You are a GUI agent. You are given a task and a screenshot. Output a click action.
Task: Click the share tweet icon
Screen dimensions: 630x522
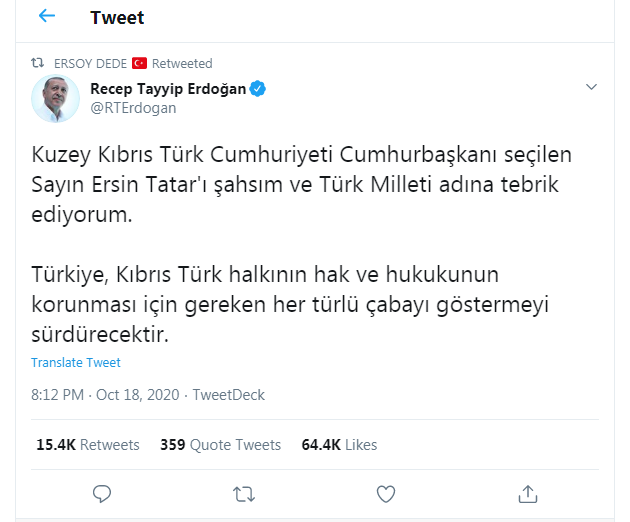pyautogui.click(x=527, y=492)
